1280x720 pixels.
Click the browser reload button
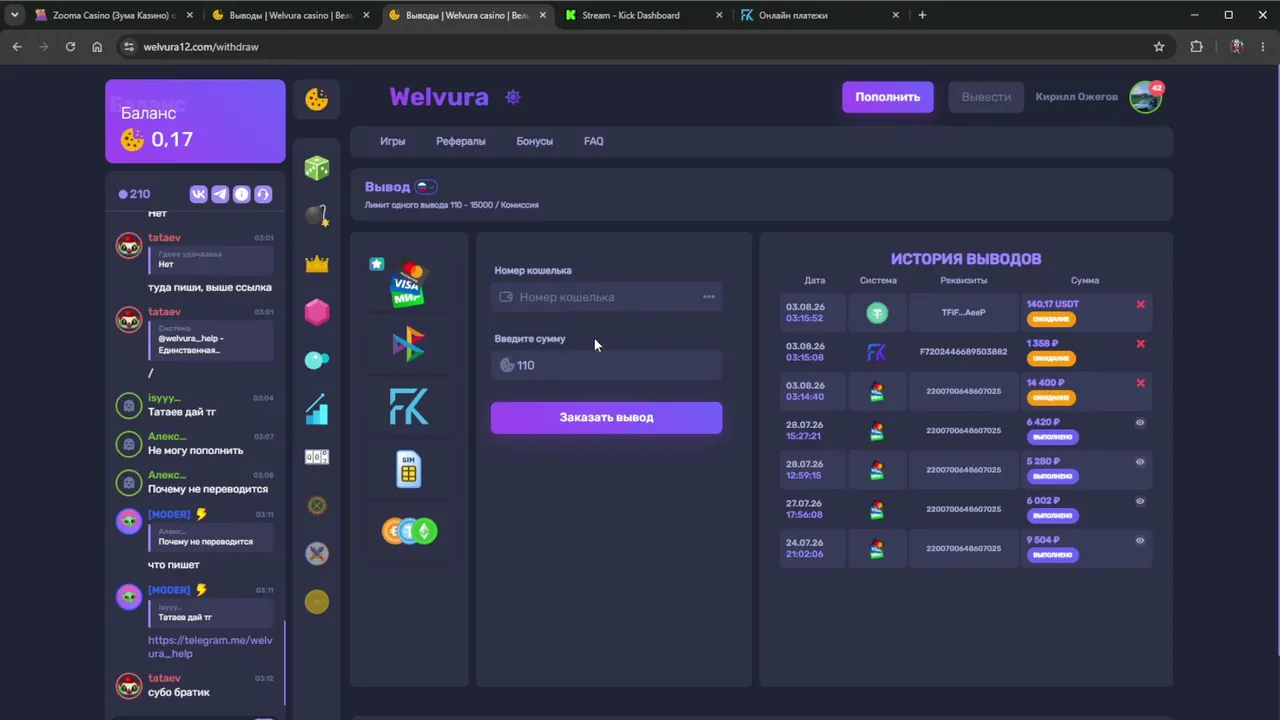pyautogui.click(x=70, y=46)
